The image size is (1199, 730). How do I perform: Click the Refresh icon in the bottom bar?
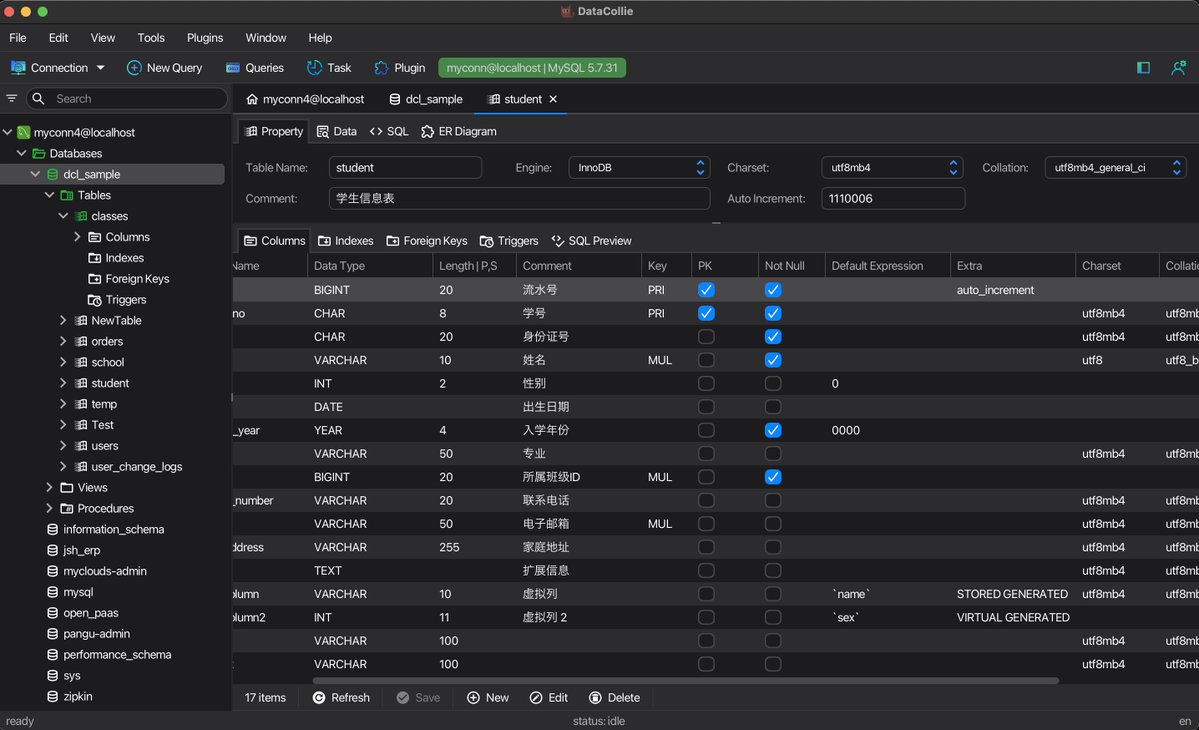(319, 698)
